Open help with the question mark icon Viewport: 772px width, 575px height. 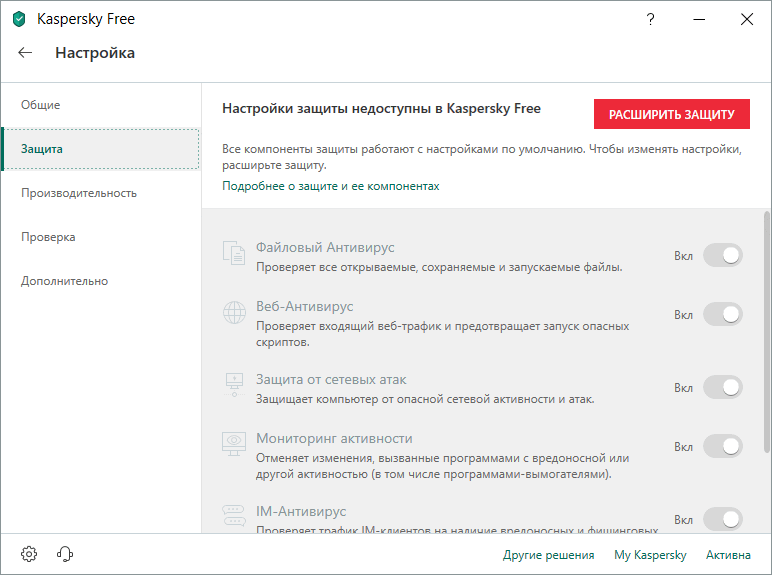tap(650, 19)
